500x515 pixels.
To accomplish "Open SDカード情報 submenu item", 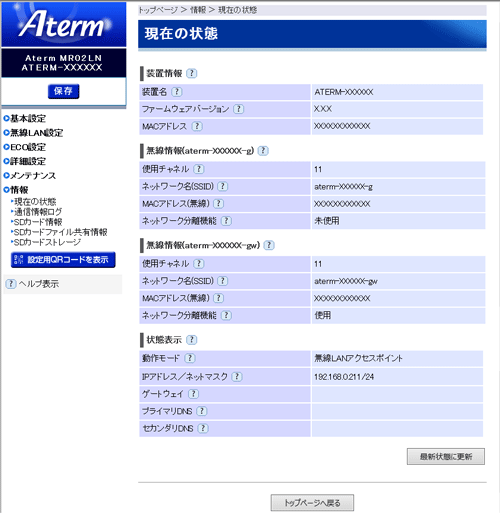I will (37, 222).
